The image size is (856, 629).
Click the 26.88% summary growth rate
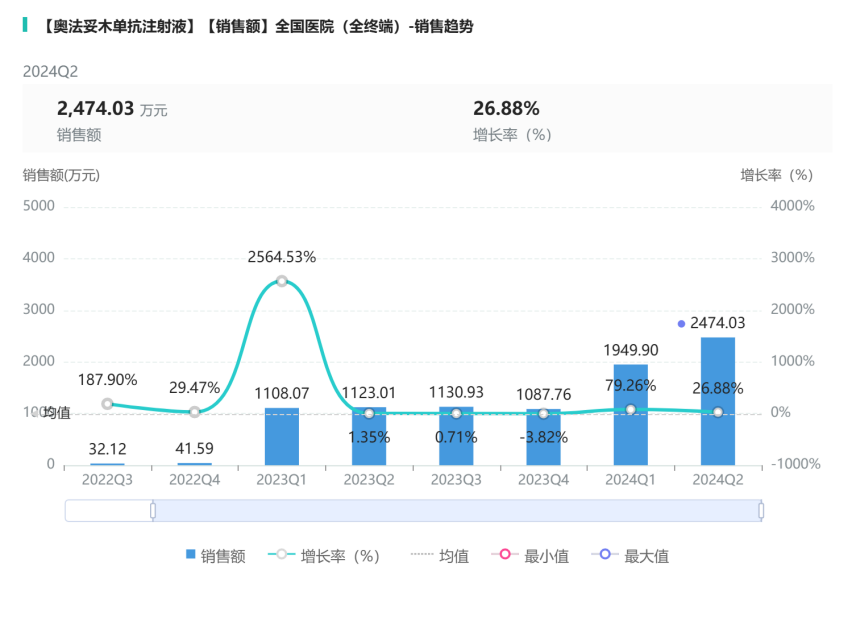tap(506, 109)
